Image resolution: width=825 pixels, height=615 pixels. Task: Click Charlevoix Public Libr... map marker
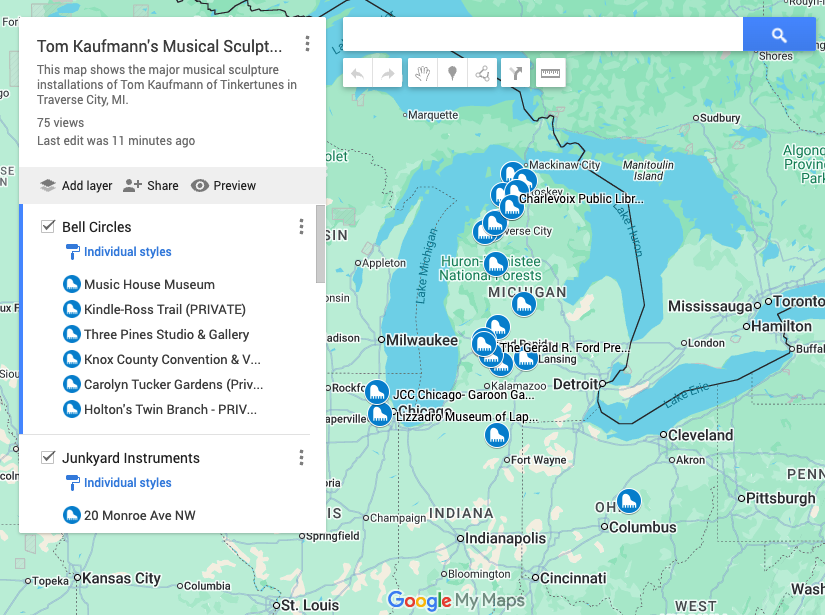pos(511,207)
